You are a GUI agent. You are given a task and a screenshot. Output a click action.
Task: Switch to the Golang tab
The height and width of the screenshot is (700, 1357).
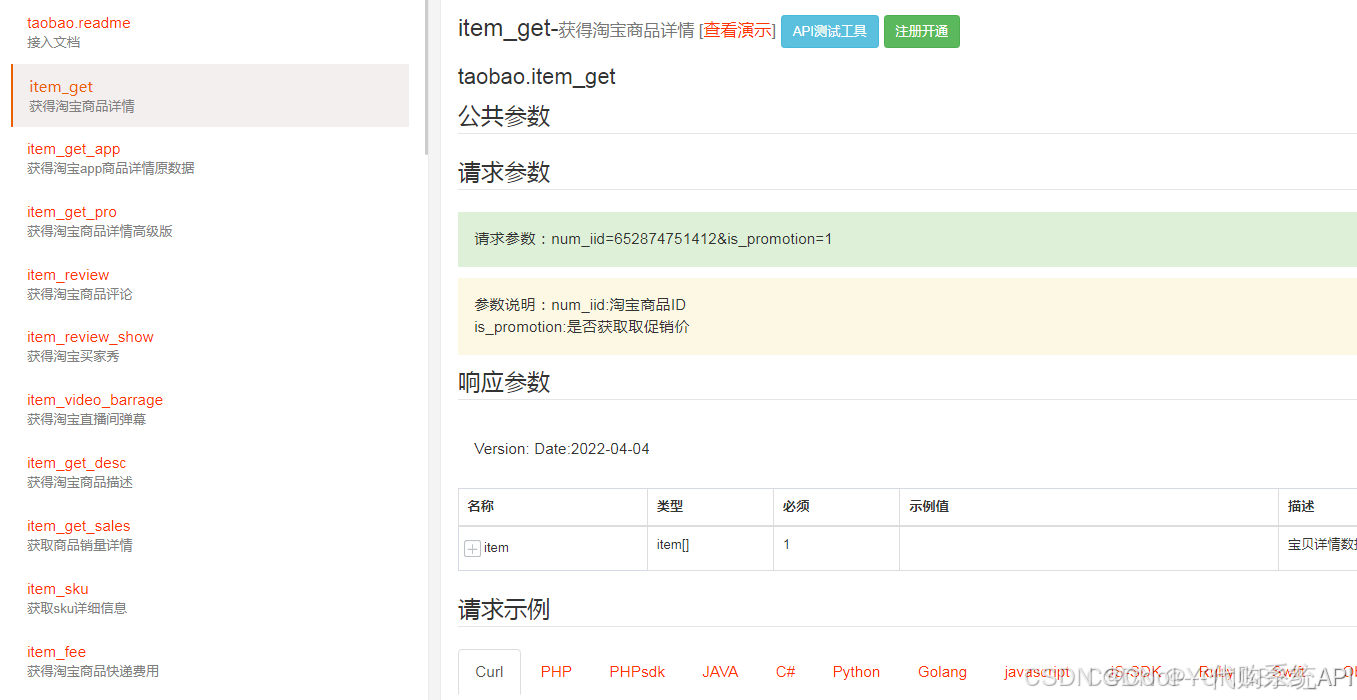click(943, 672)
